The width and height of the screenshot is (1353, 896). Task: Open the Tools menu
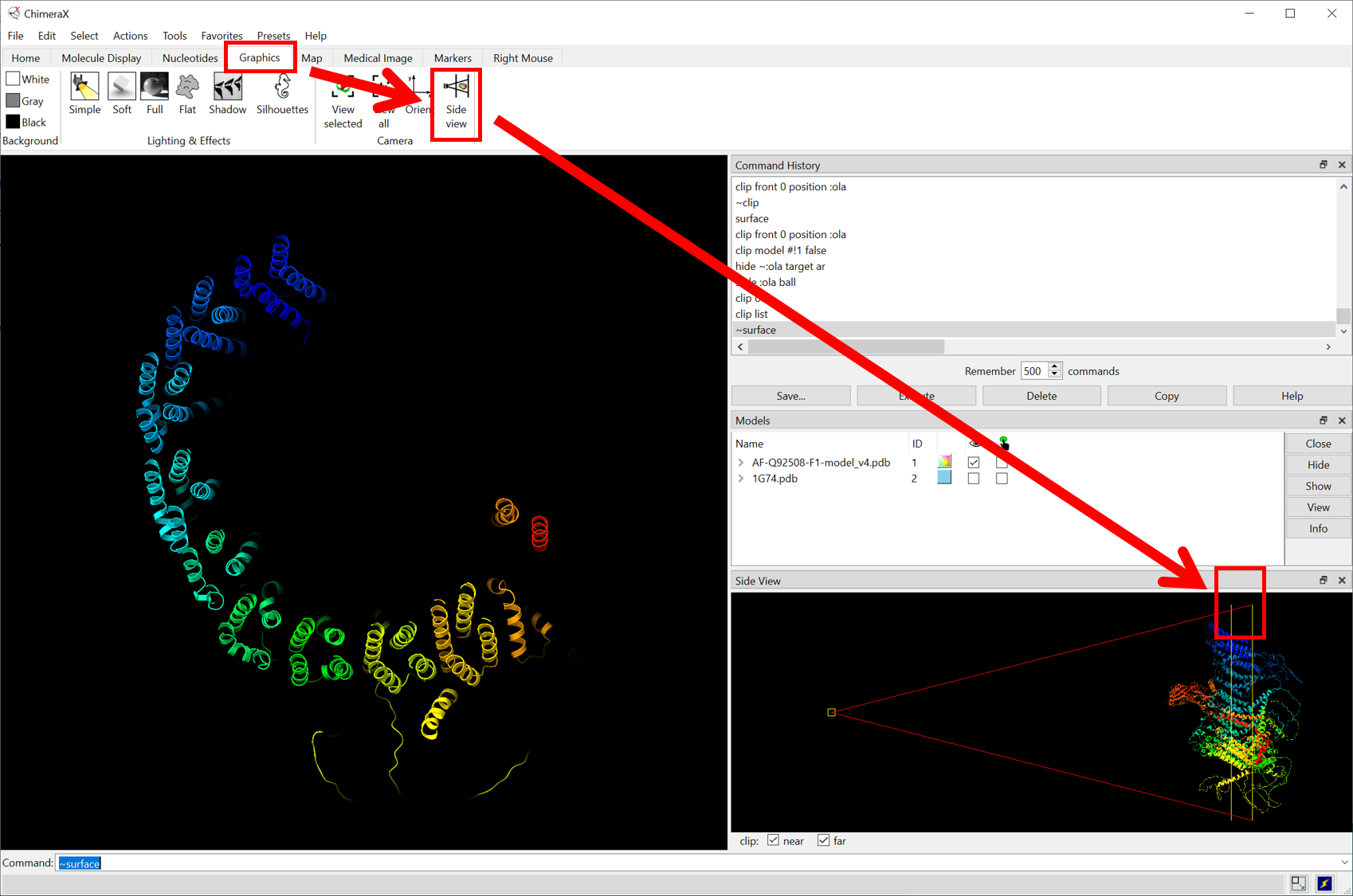pyautogui.click(x=174, y=36)
